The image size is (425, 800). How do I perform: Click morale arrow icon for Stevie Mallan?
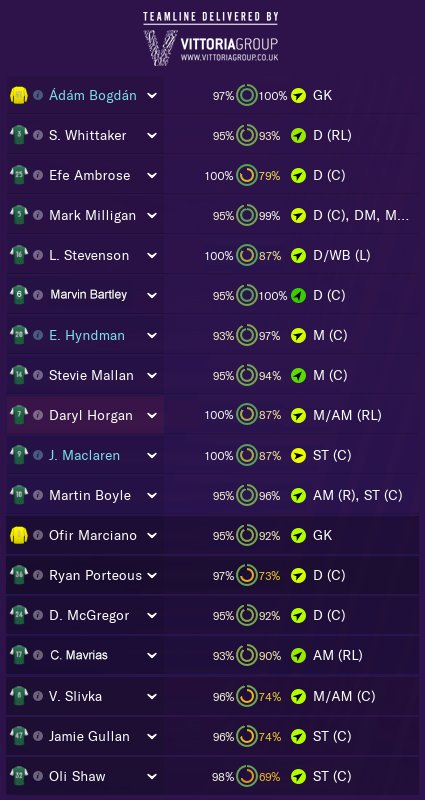coord(298,376)
